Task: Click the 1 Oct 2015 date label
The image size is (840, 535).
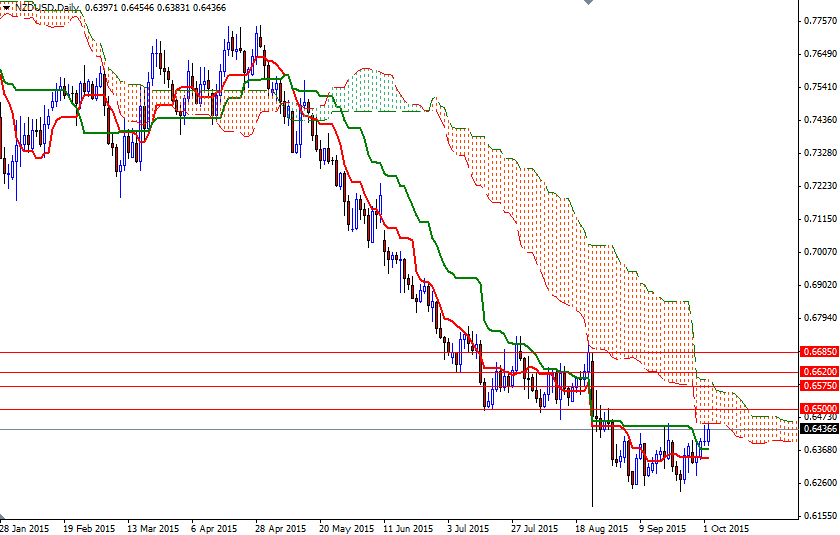Action: (723, 527)
